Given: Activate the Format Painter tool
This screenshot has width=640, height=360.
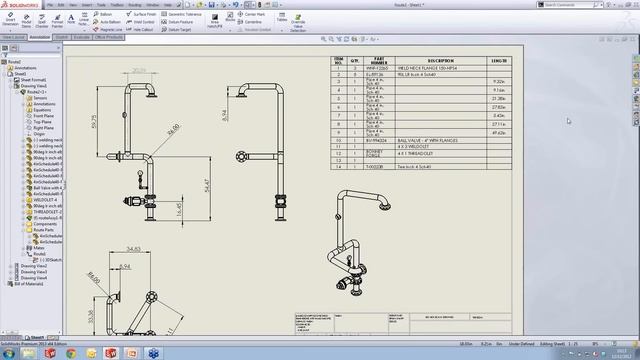Looking at the screenshot, I should [57, 20].
